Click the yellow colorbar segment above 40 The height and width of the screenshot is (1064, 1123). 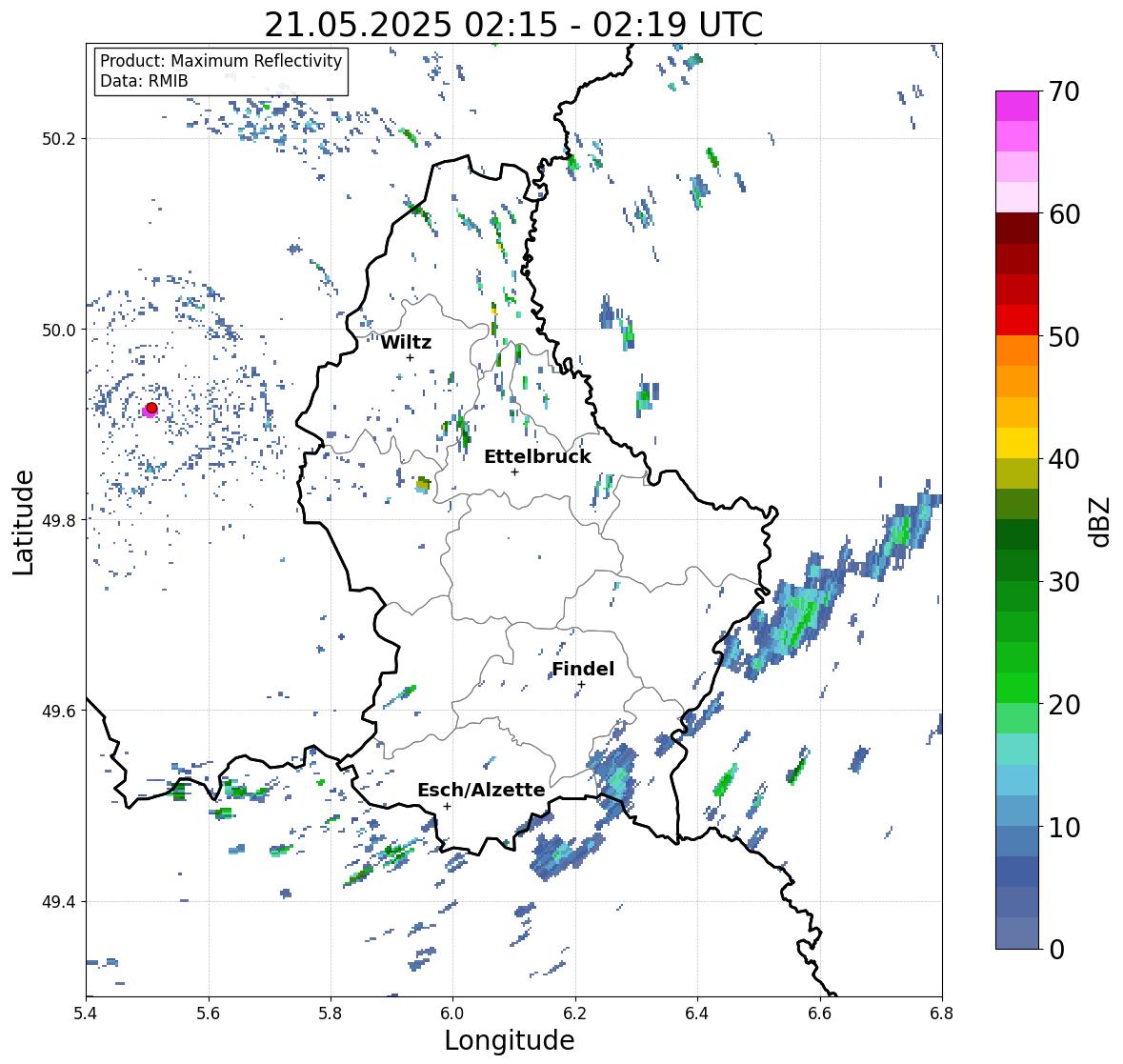pos(1017,443)
